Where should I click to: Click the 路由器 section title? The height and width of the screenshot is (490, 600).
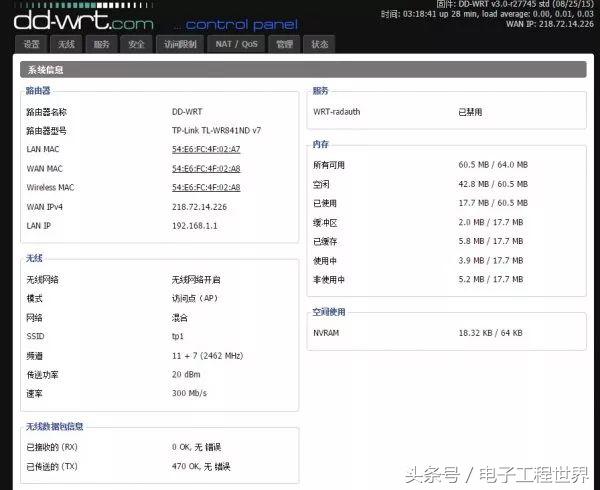[38, 91]
